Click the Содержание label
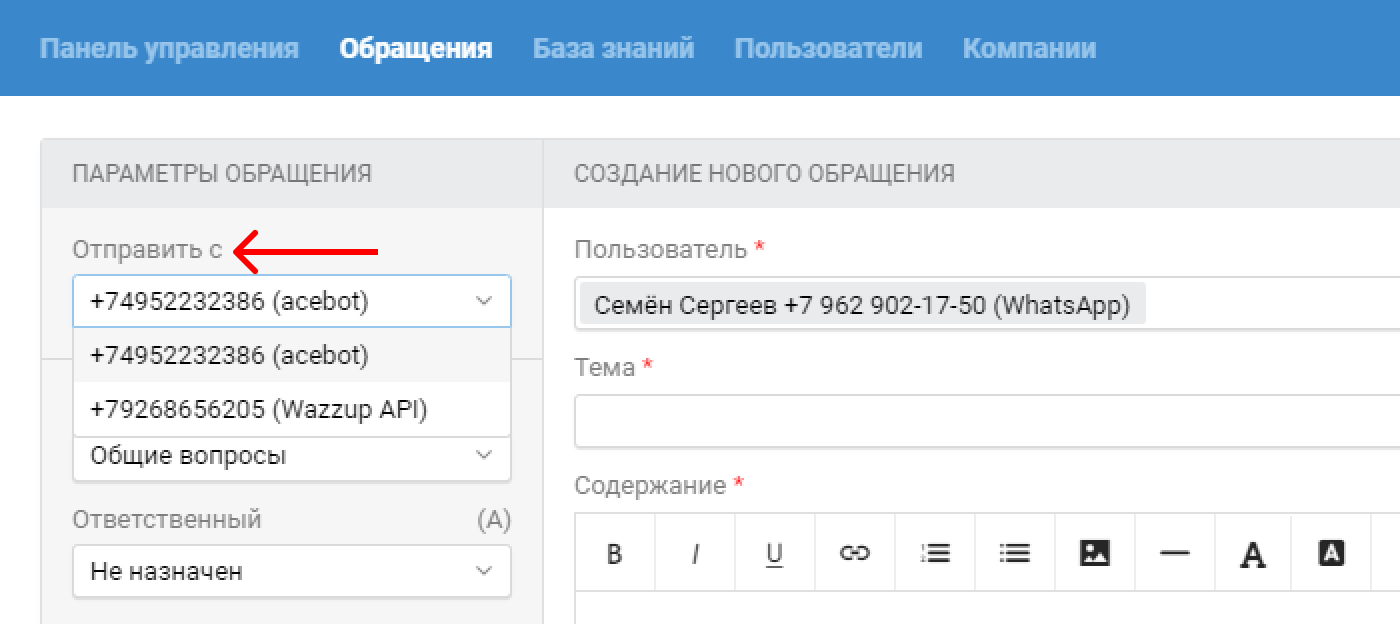This screenshot has height=624, width=1400. coord(650,486)
